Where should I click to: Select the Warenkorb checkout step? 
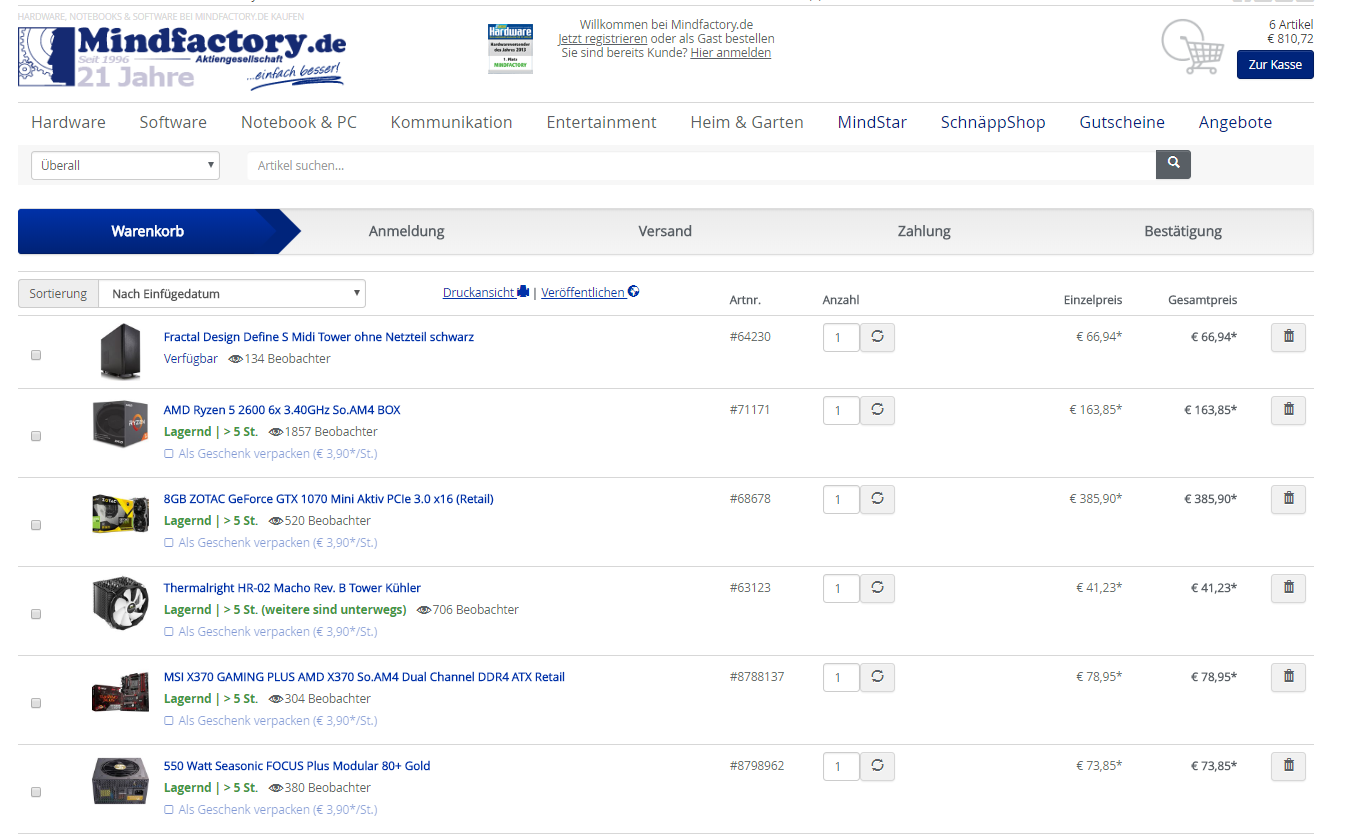148,231
